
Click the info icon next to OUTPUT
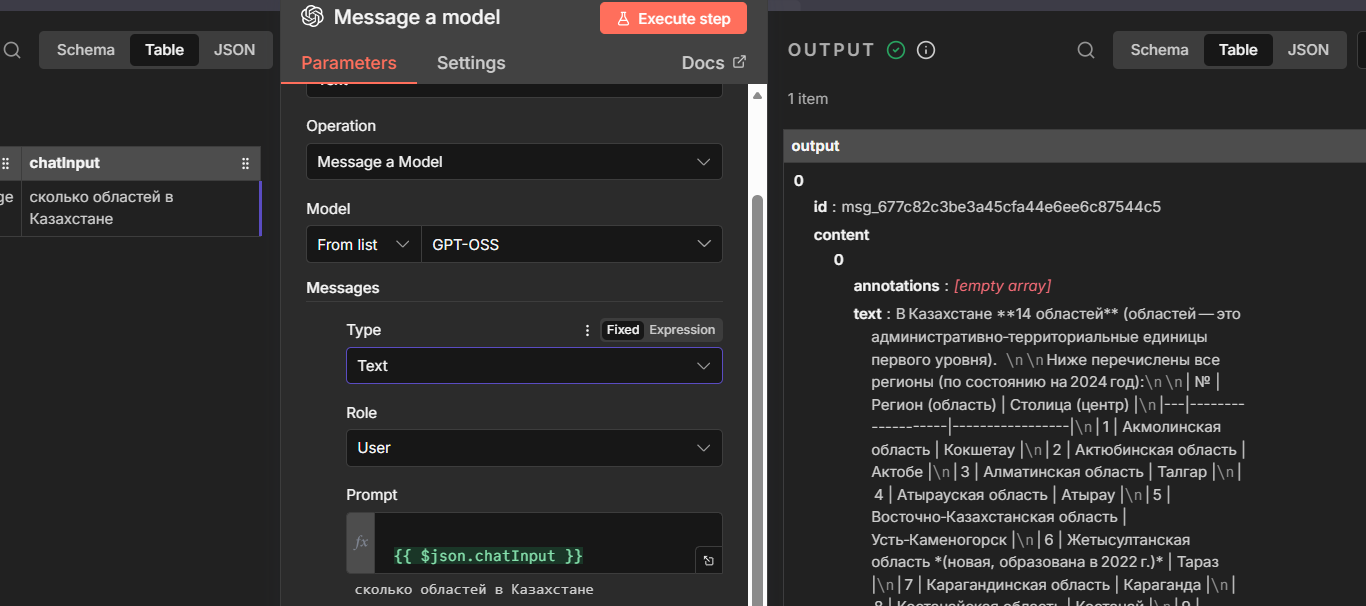[926, 50]
